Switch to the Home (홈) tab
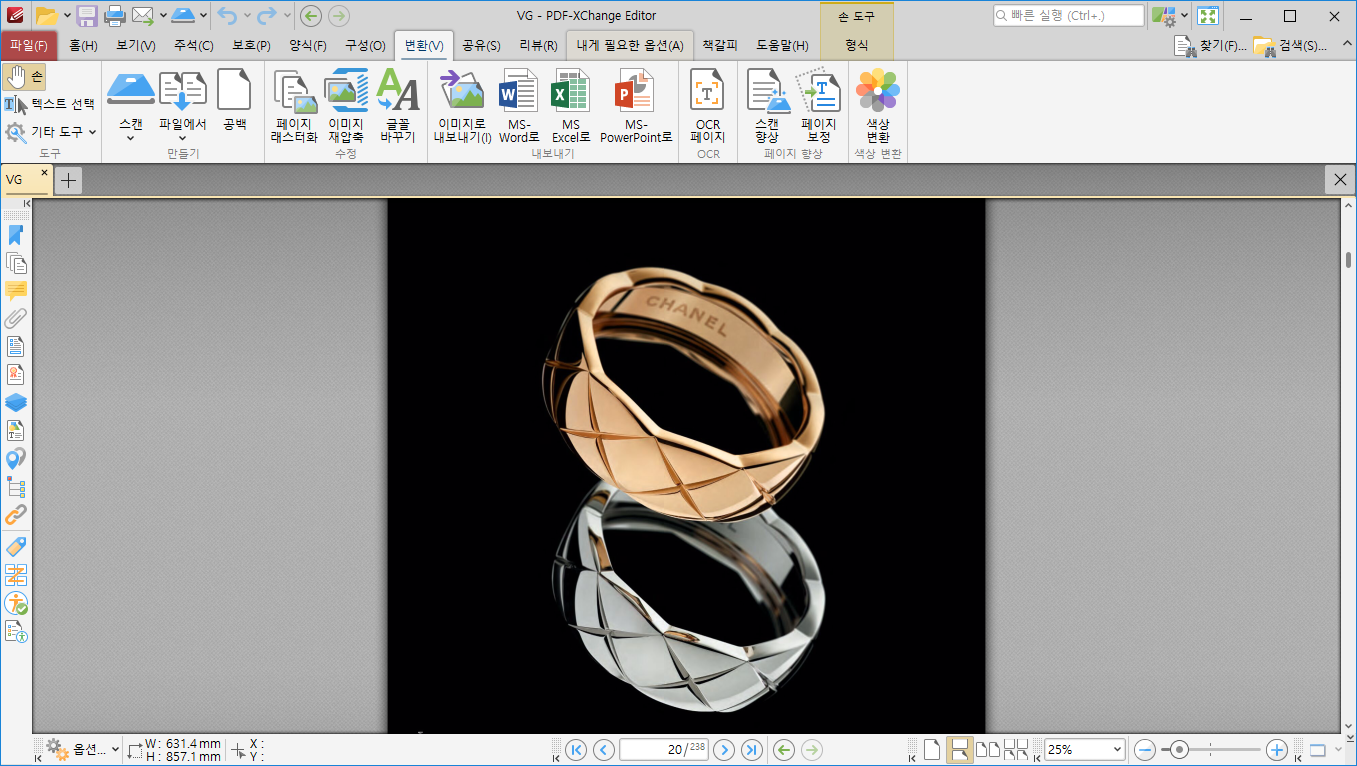This screenshot has height=766, width=1357. coord(83,45)
